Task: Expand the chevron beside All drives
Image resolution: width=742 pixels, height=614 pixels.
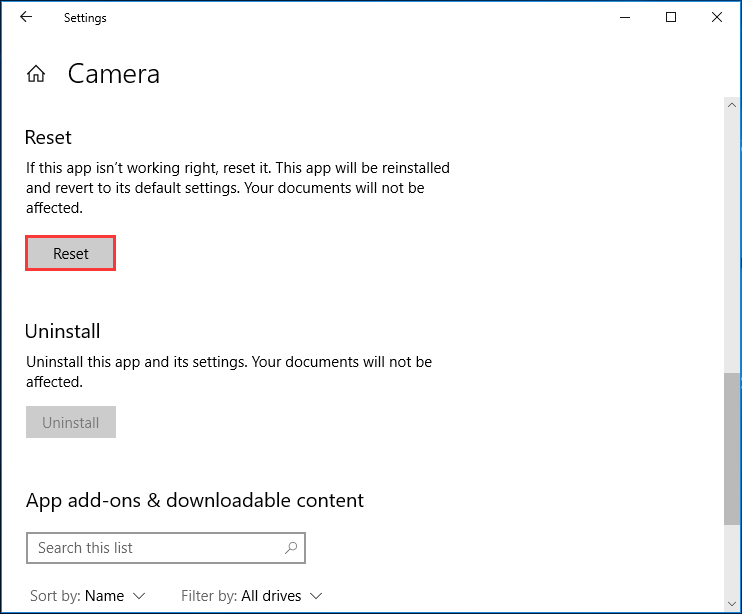Action: (x=316, y=596)
